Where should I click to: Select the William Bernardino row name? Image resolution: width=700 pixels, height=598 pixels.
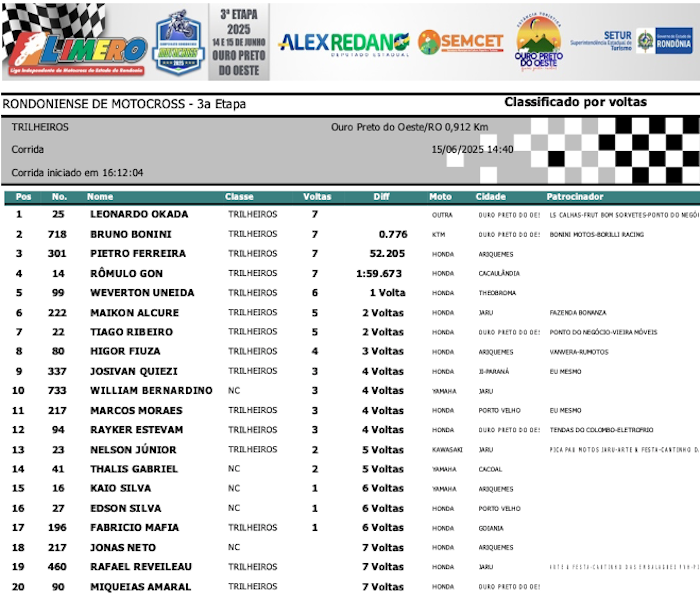(151, 390)
